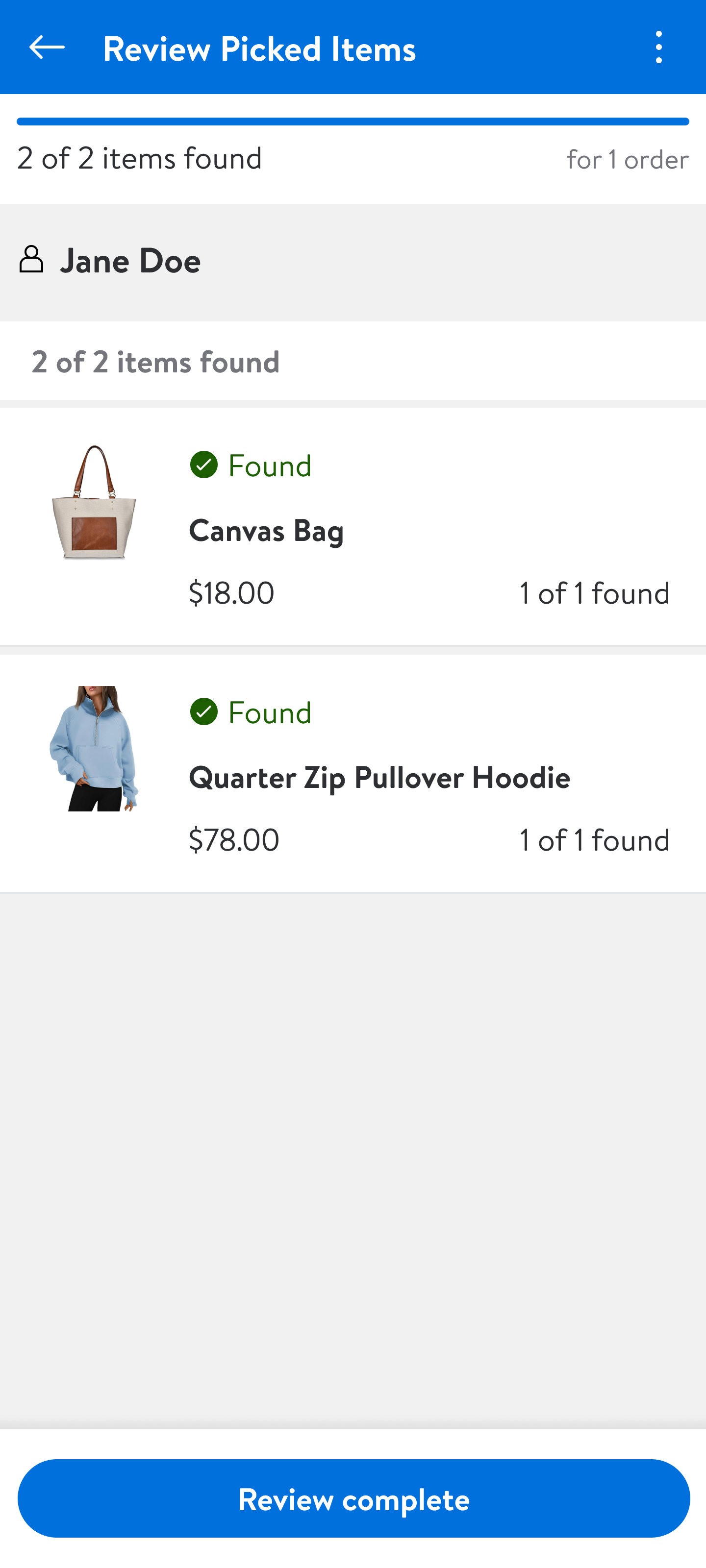
Task: Select the Quarter Zip Pullover Hoodie title
Action: click(379, 777)
